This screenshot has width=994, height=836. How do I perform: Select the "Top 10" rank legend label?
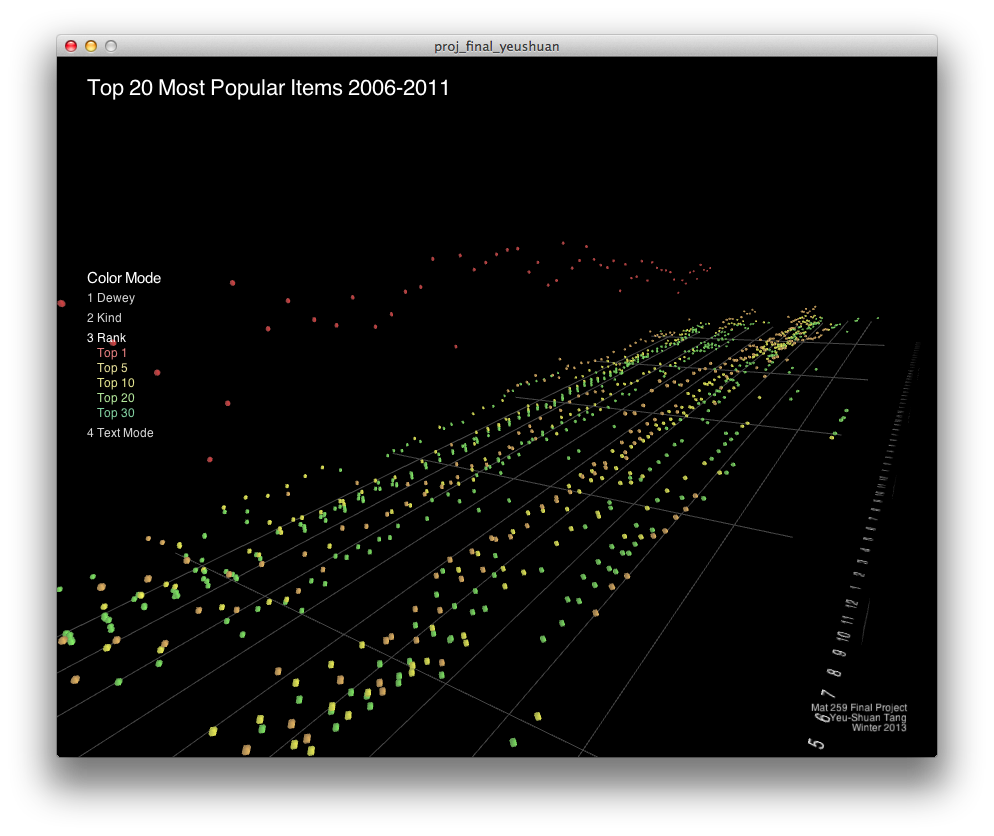pyautogui.click(x=116, y=383)
